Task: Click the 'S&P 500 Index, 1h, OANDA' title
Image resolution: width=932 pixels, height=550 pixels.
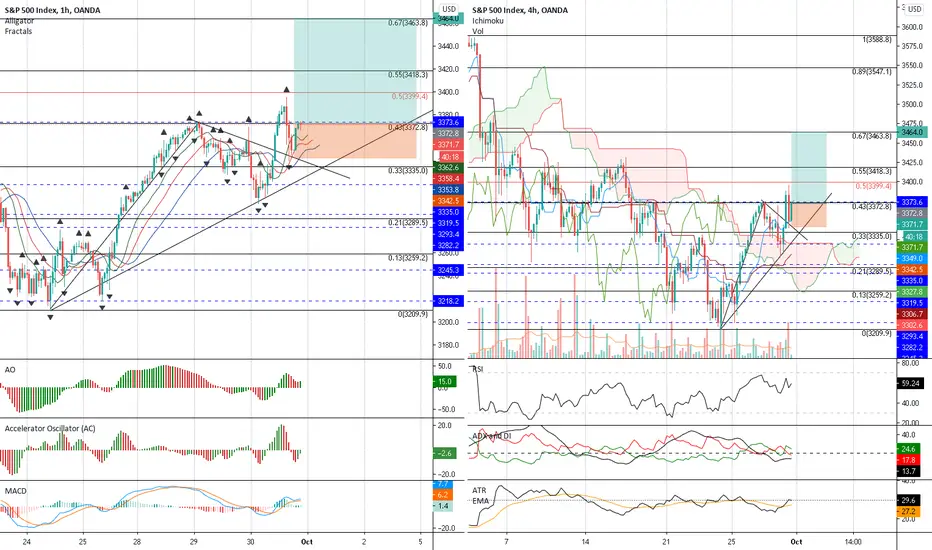Action: (x=52, y=10)
